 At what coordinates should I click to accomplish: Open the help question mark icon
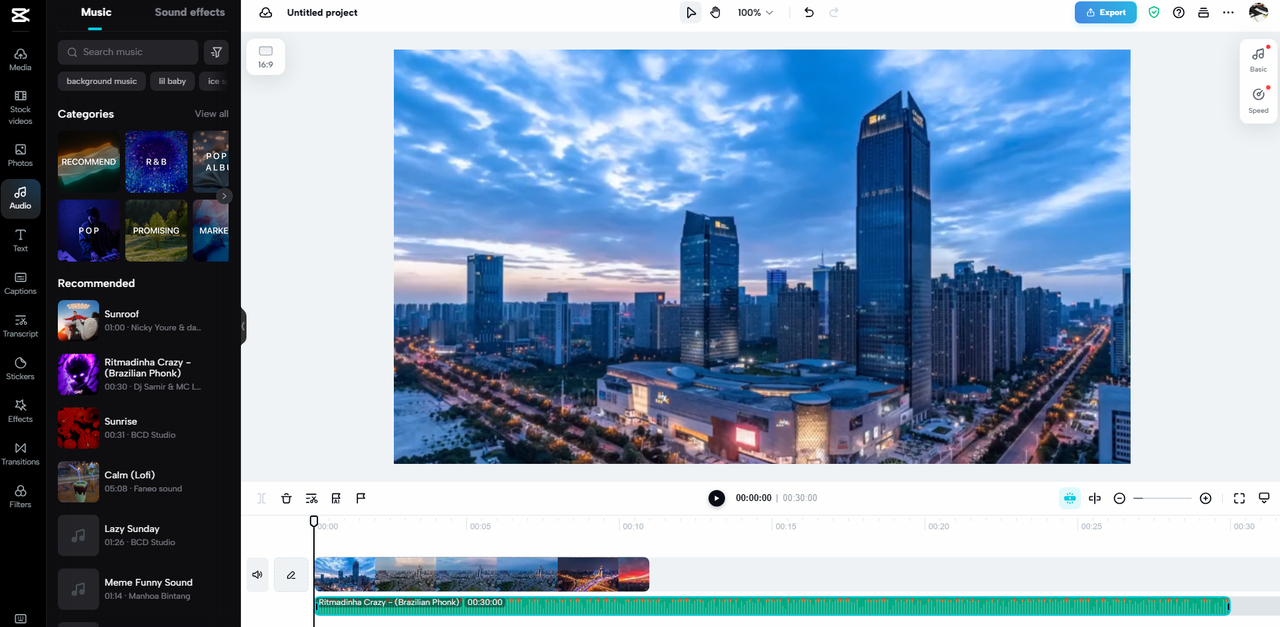[x=1179, y=13]
